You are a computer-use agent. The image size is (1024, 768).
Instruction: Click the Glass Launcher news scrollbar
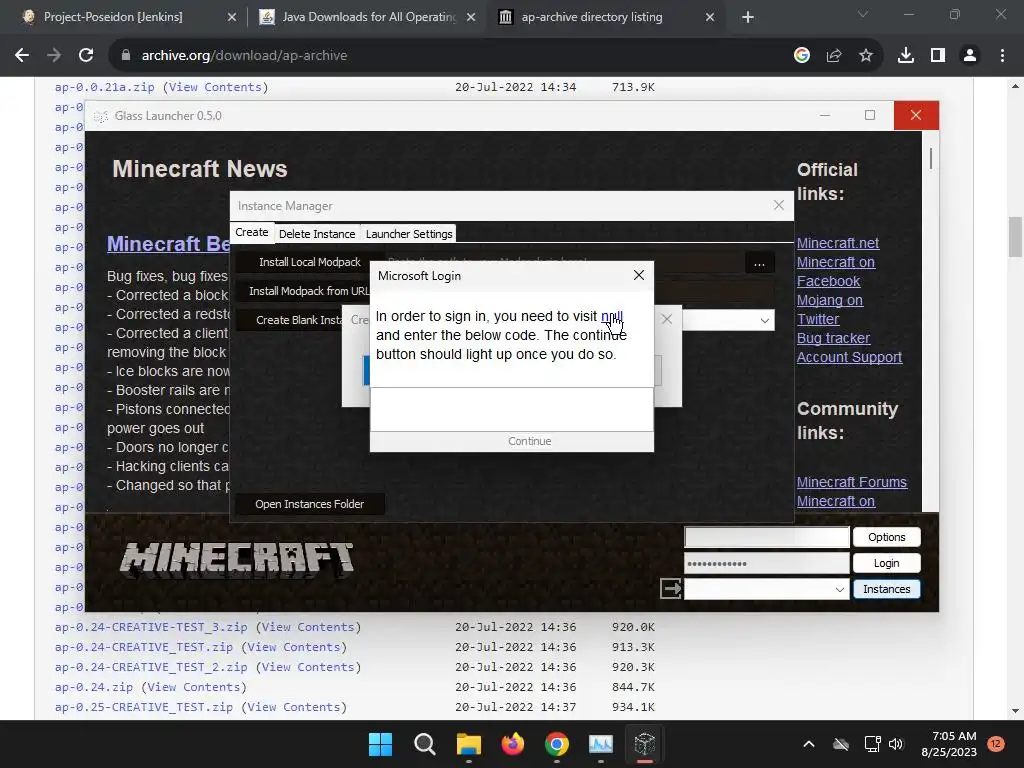[931, 159]
